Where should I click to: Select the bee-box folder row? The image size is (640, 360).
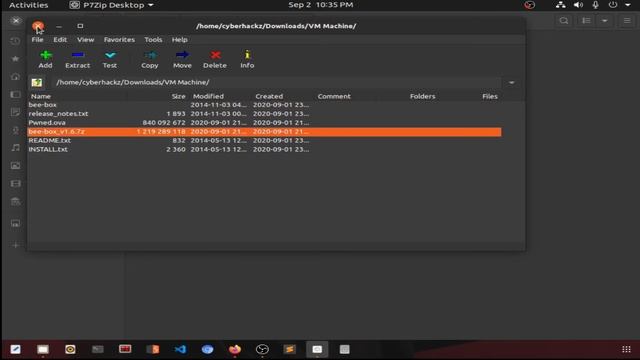coord(264,105)
